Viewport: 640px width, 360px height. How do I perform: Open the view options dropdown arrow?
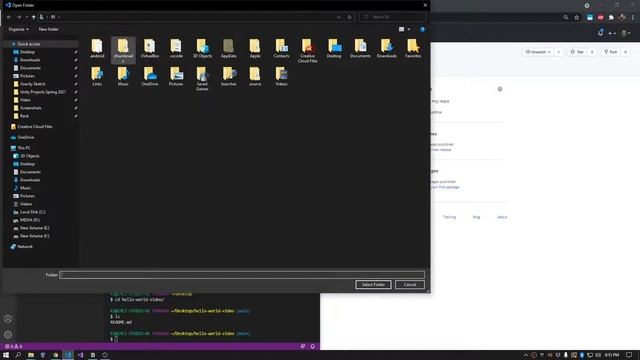409,29
